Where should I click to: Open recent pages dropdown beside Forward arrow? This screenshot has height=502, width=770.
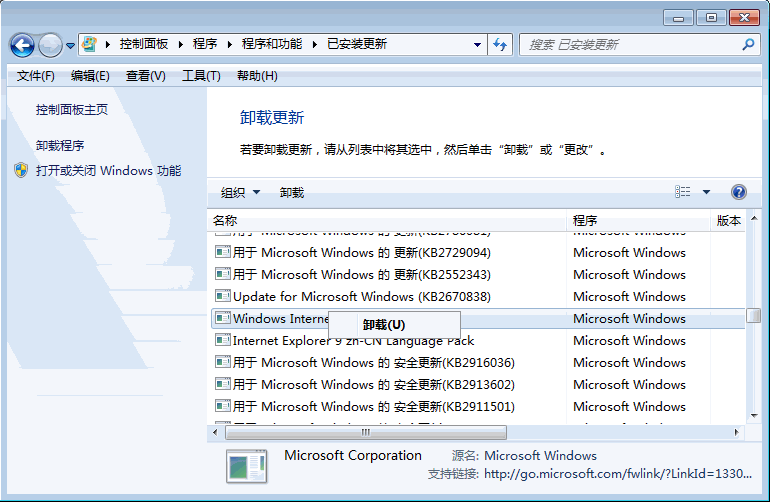[x=71, y=46]
